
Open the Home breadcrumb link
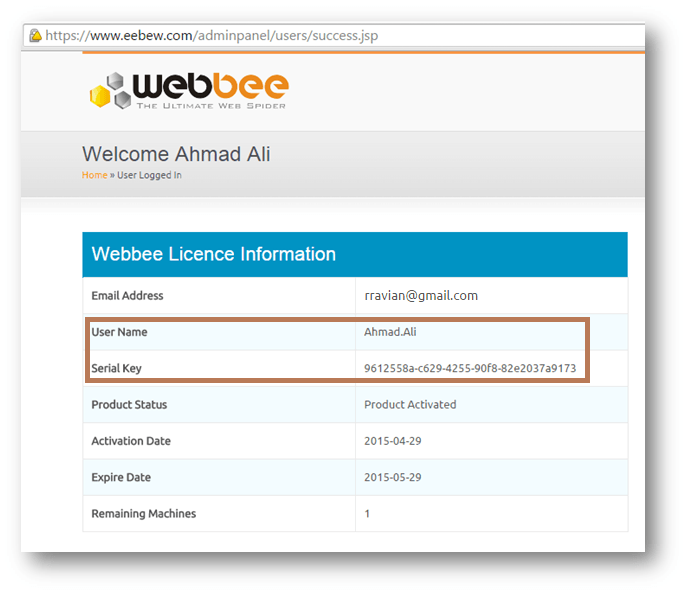(x=94, y=175)
